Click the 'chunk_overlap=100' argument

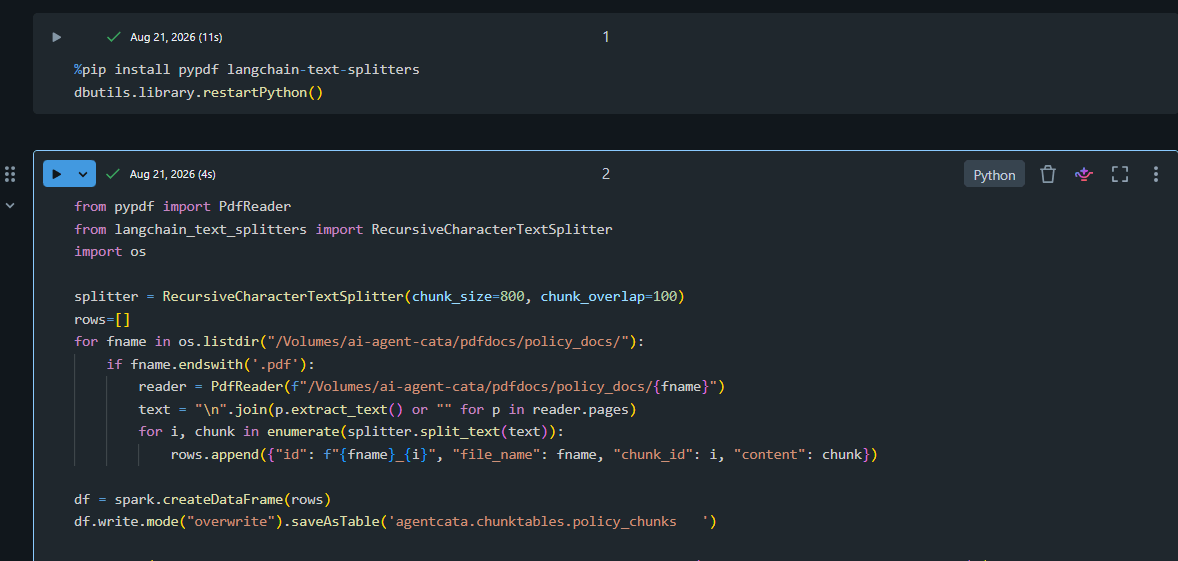point(609,297)
